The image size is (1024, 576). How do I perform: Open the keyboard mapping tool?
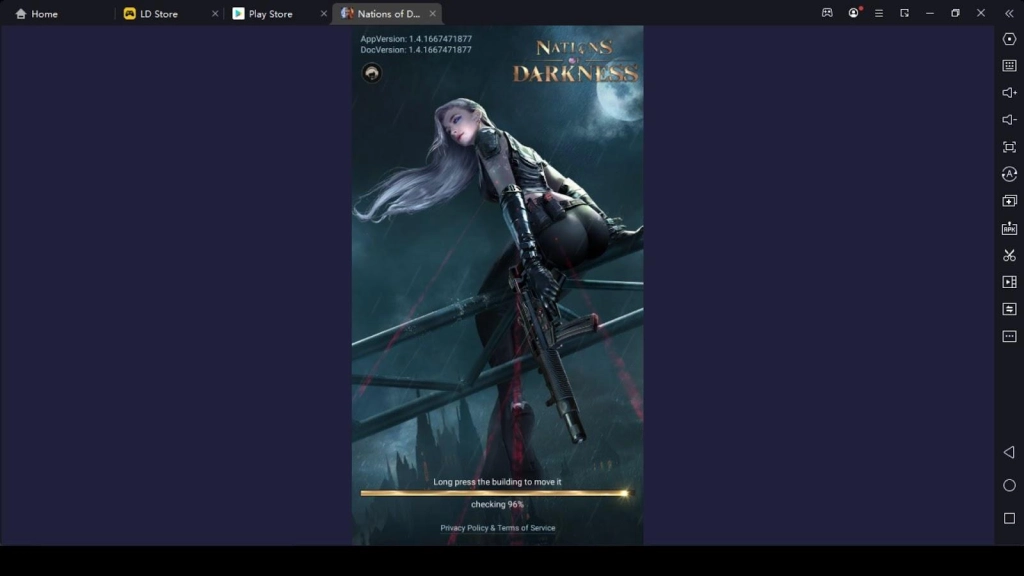(1009, 66)
